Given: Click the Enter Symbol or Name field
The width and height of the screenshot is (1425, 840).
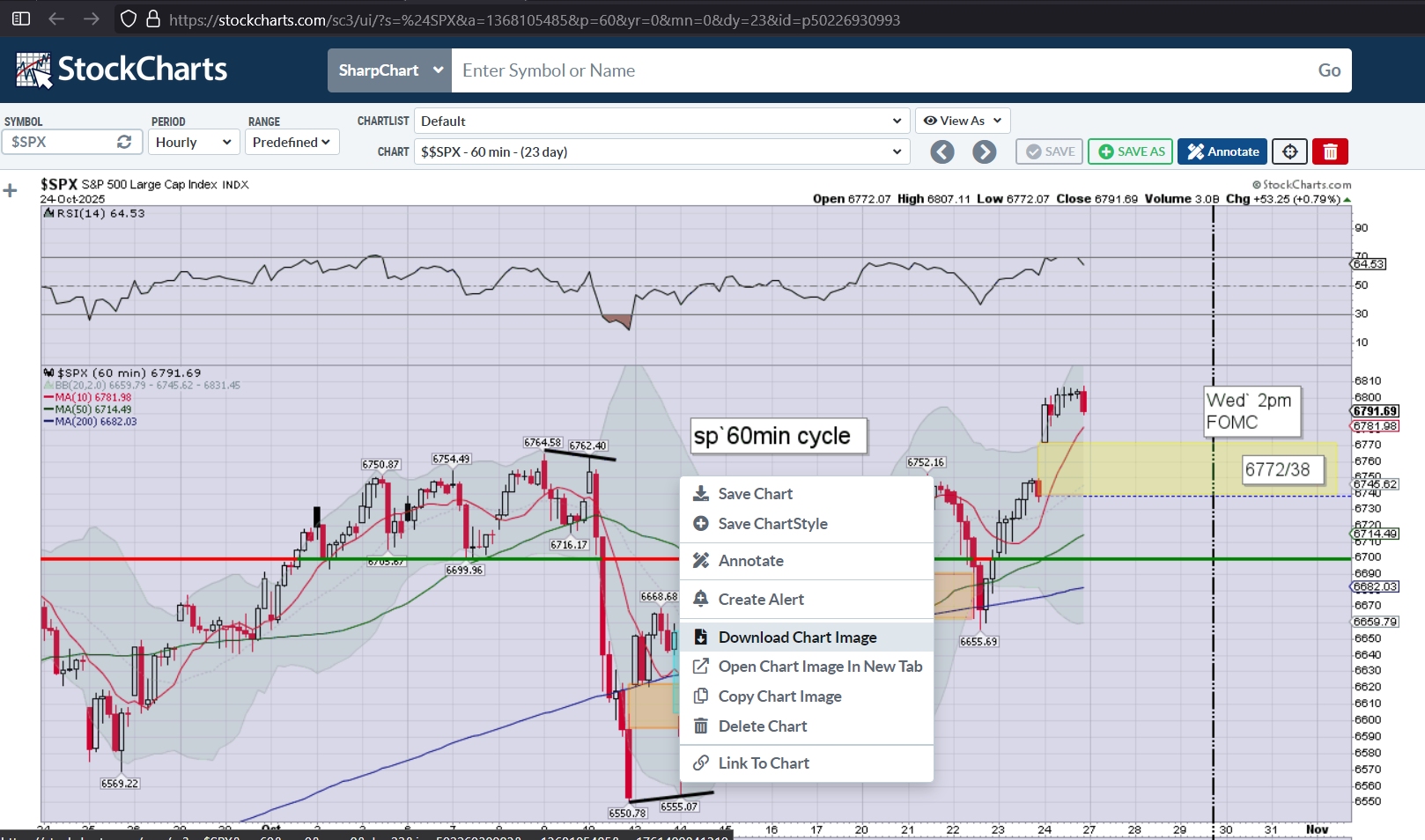Looking at the screenshot, I should point(881,70).
